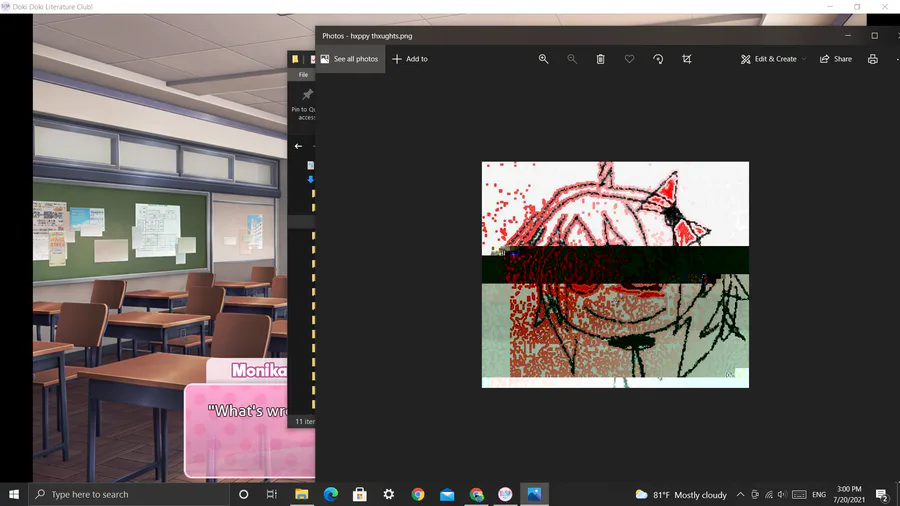The height and width of the screenshot is (506, 900).
Task: Minimize the Photos window
Action: (x=848, y=36)
